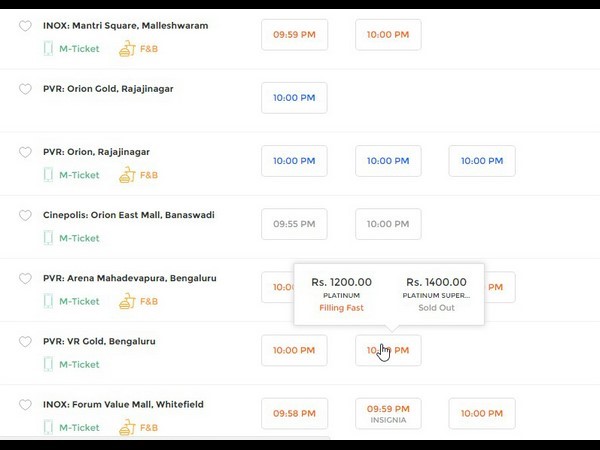Open INOX: Forum Value Mall, Whitefield
This screenshot has height=450, width=600.
tap(123, 404)
